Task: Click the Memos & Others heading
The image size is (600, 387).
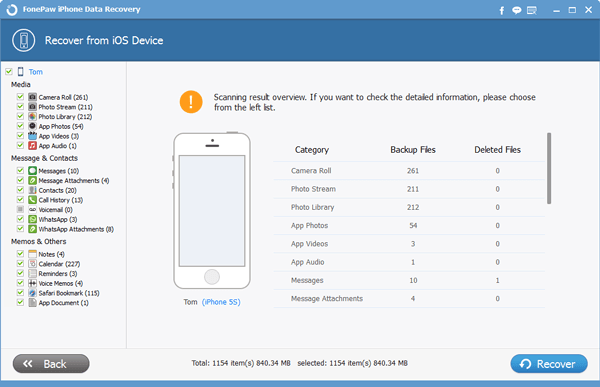Action: [38, 242]
